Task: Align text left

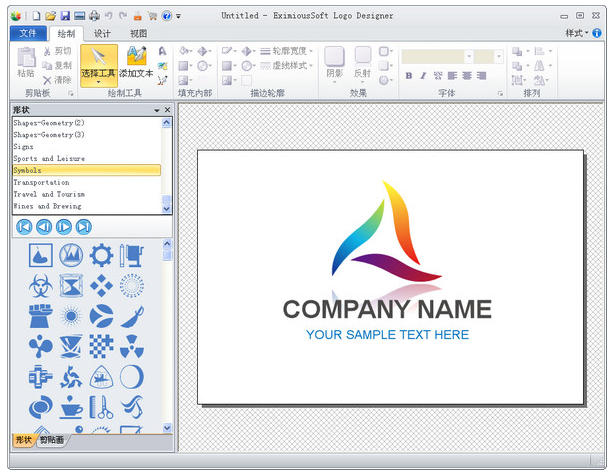Action: (x=452, y=76)
